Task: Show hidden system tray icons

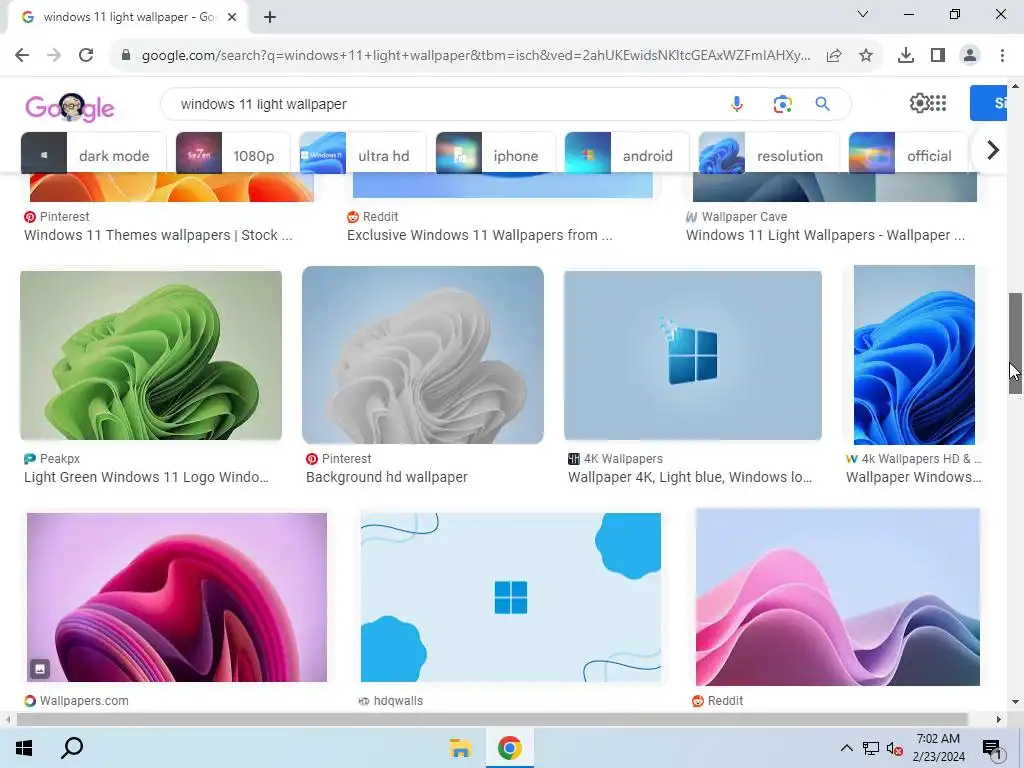Action: click(846, 748)
